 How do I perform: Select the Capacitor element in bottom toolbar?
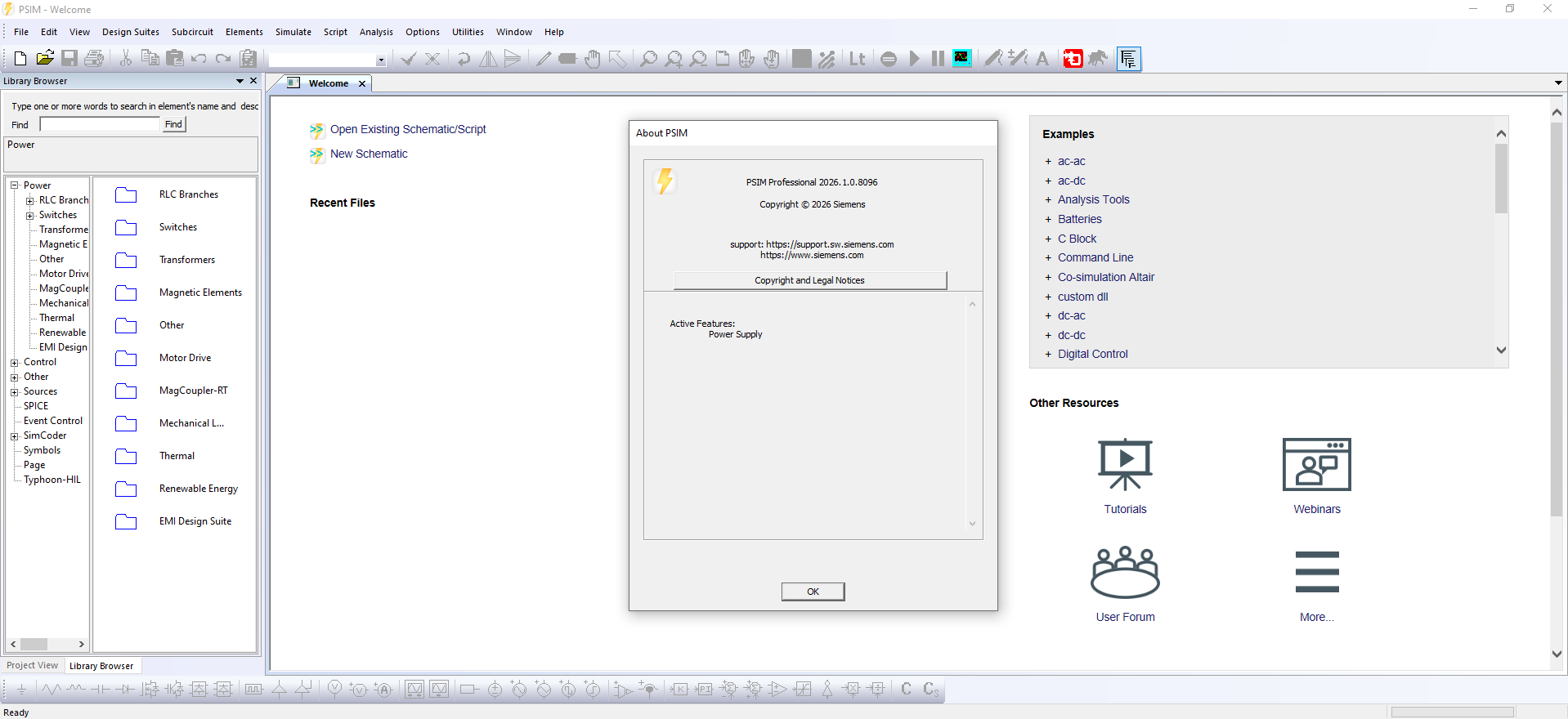pyautogui.click(x=100, y=690)
